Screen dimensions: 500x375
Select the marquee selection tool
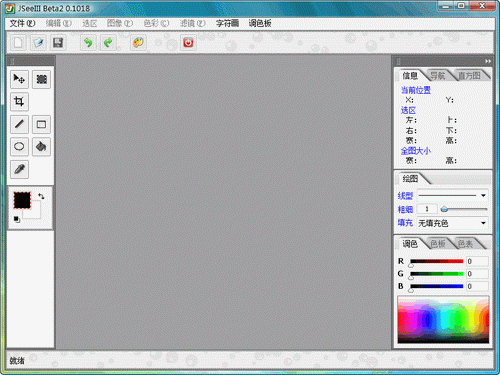41,79
